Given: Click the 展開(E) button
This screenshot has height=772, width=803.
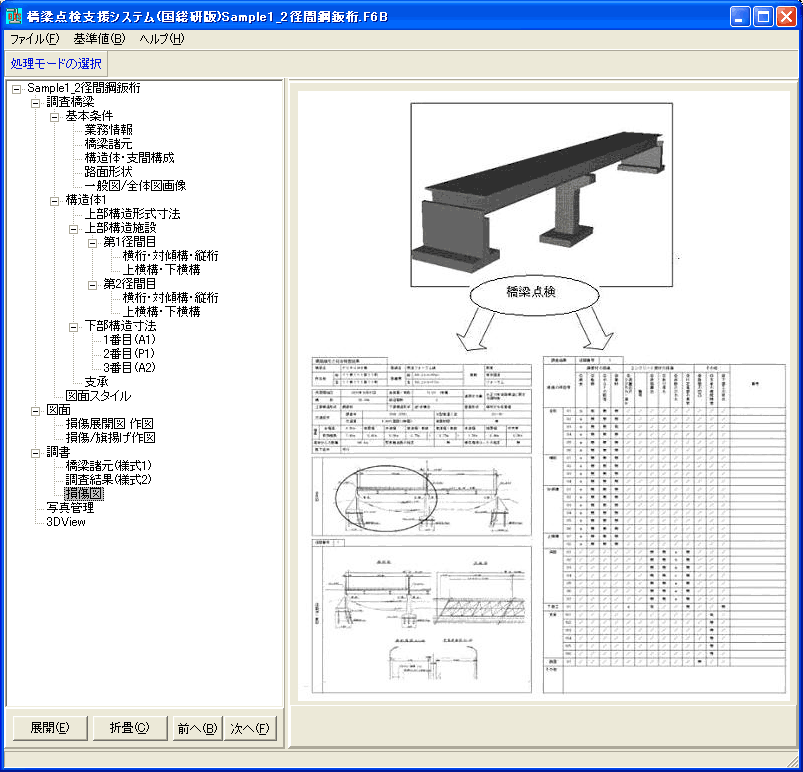Looking at the screenshot, I should [x=50, y=728].
